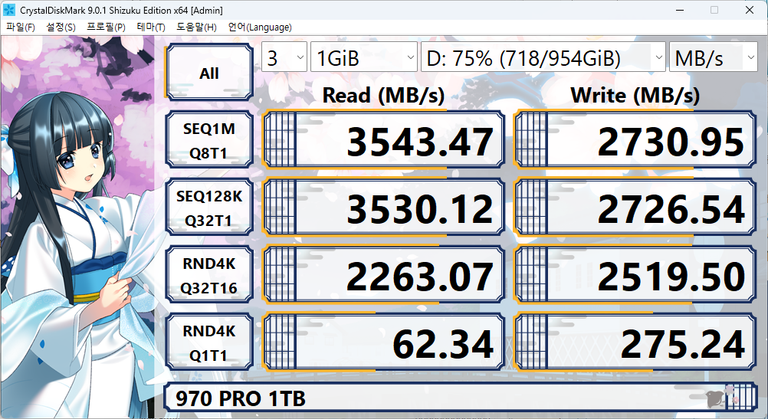Open the test size dropdown showing 1GiB
Viewport: 768px width, 419px height.
click(364, 58)
